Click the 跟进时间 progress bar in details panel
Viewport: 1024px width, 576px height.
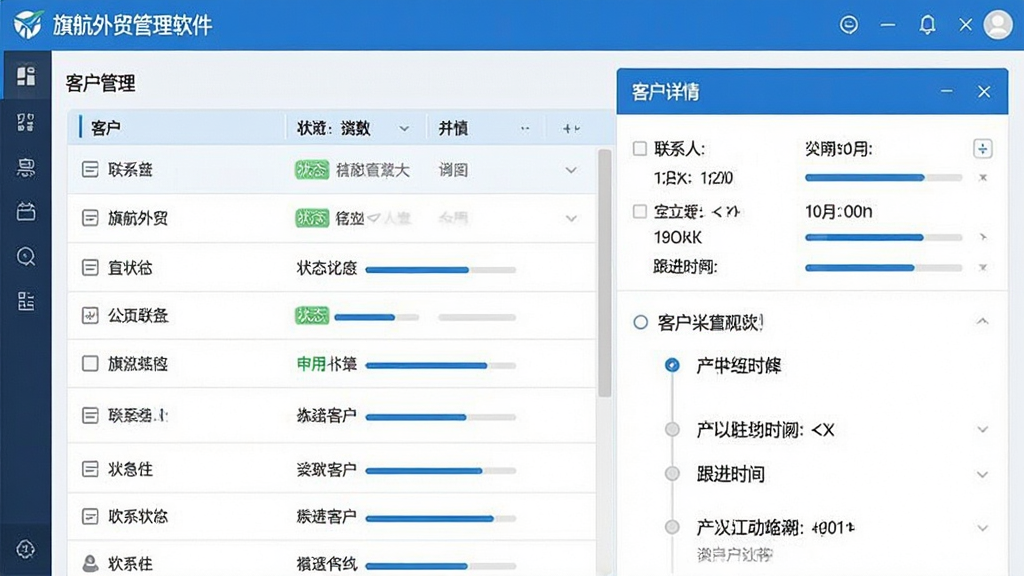[x=884, y=268]
